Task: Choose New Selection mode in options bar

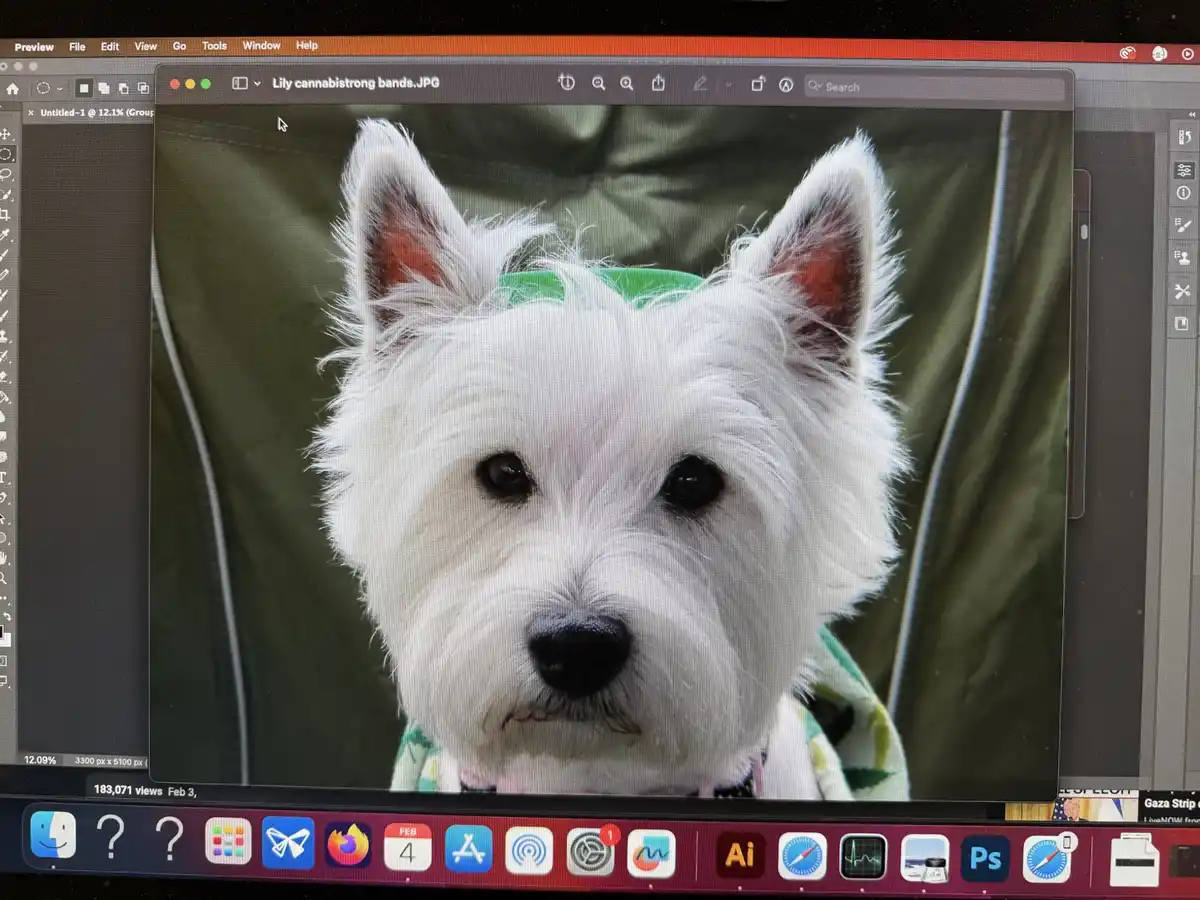Action: (84, 88)
